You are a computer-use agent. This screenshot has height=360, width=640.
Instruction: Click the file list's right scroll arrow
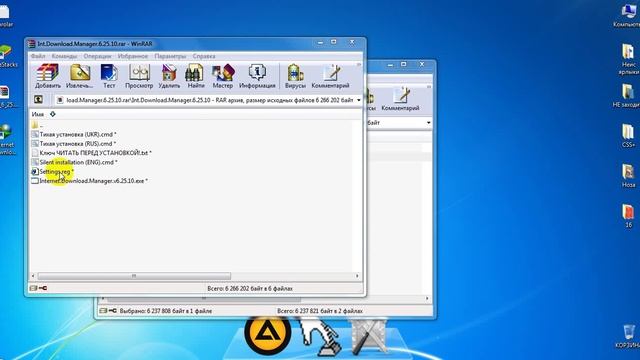click(357, 276)
